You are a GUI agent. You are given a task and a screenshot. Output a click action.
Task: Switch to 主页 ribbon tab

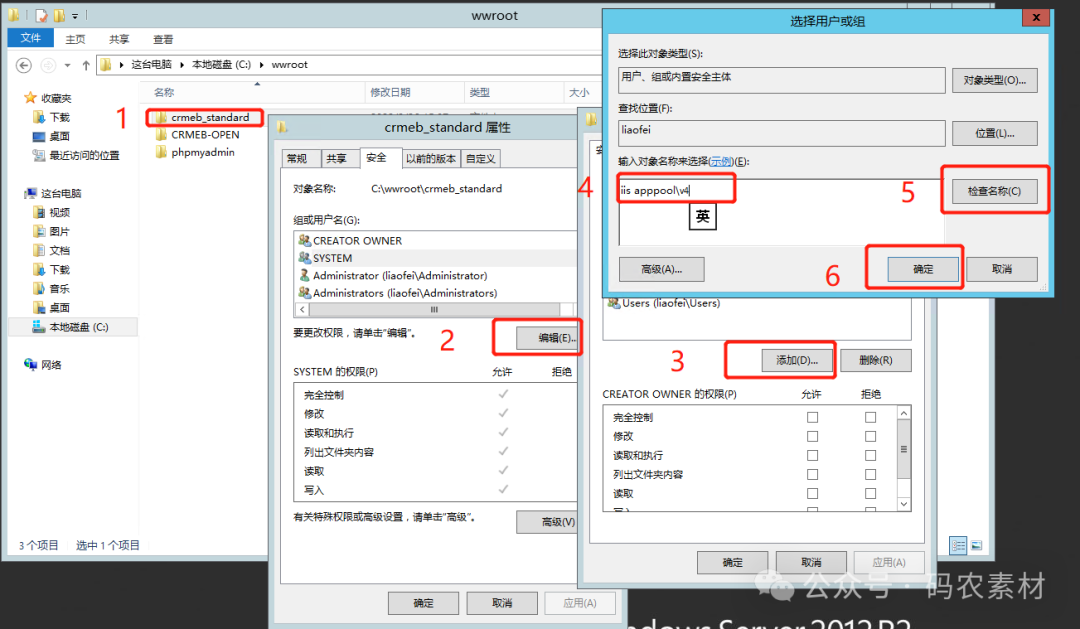click(x=76, y=39)
